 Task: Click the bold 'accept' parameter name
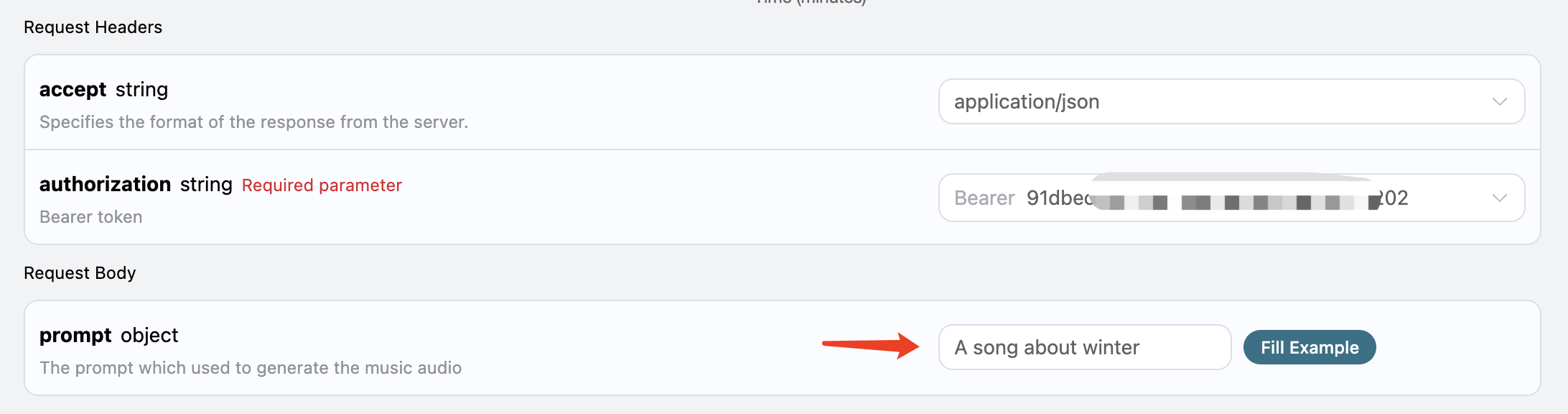coord(73,90)
